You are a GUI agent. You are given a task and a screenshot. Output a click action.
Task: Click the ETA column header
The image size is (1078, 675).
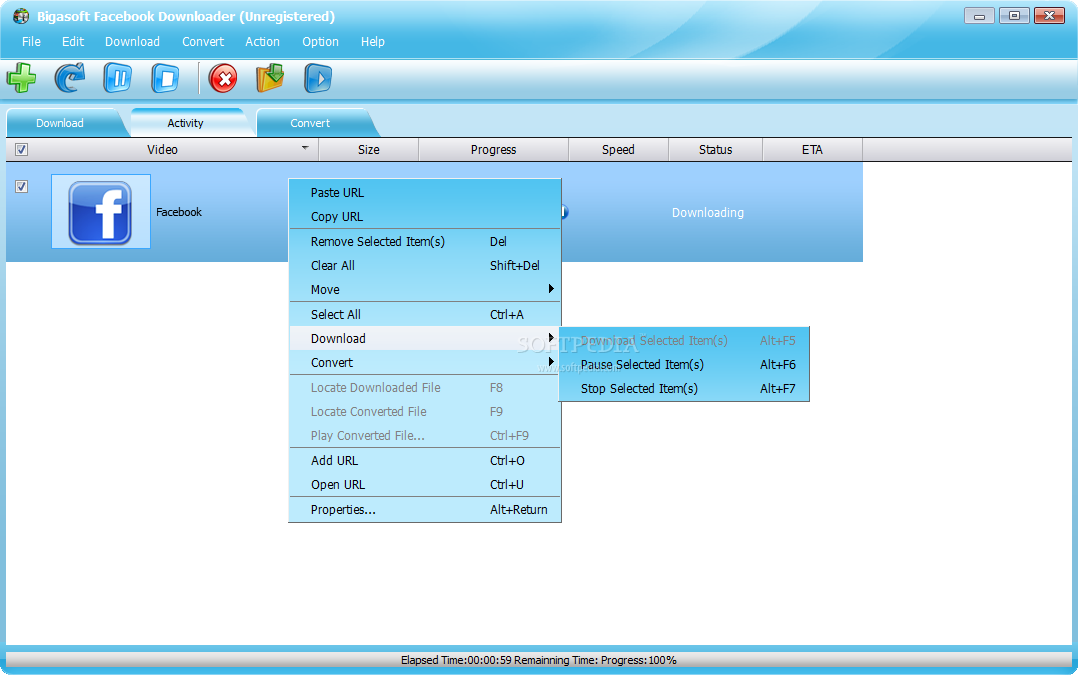click(x=812, y=149)
